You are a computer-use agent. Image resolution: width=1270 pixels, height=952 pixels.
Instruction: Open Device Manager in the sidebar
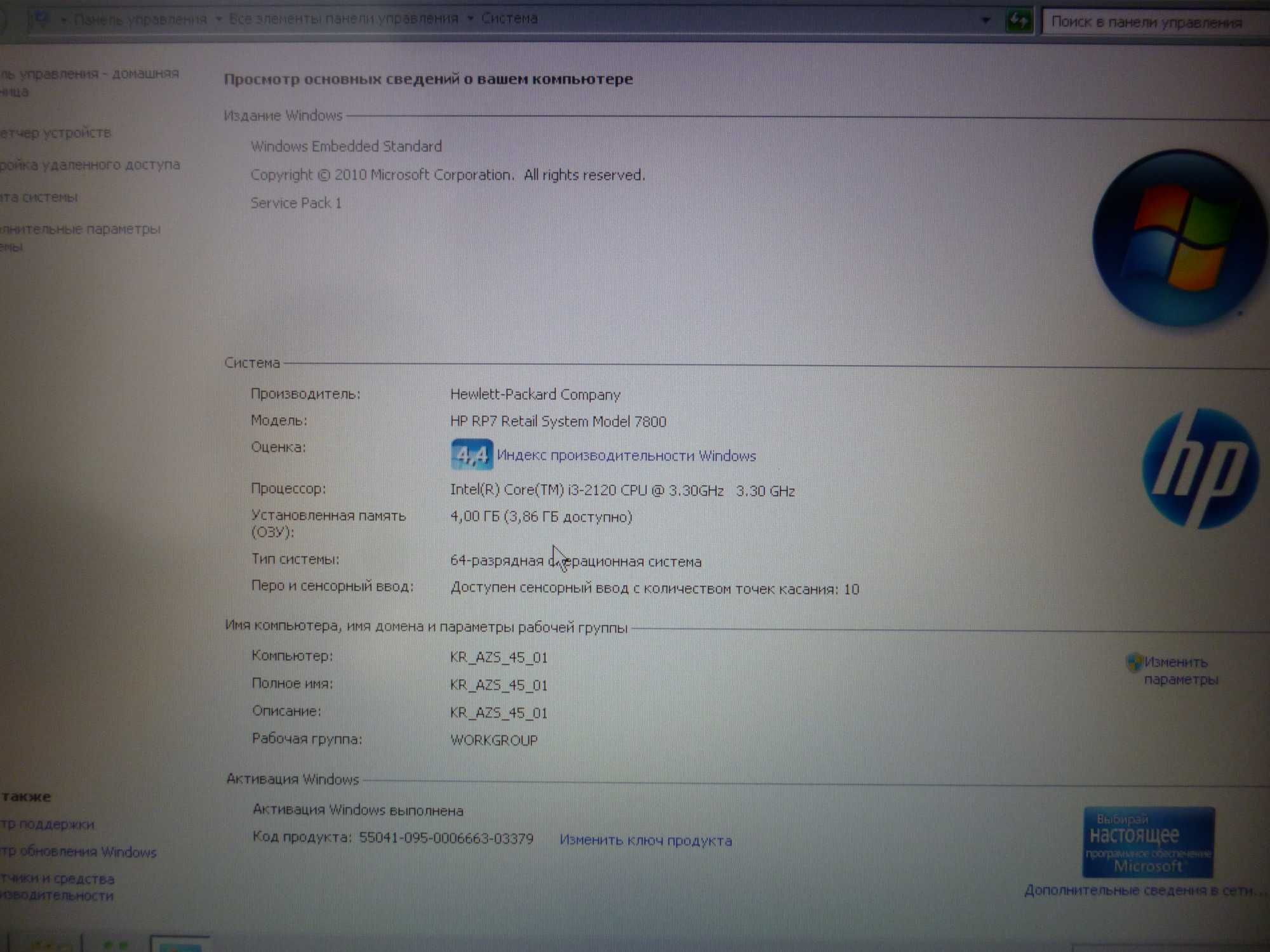(56, 133)
